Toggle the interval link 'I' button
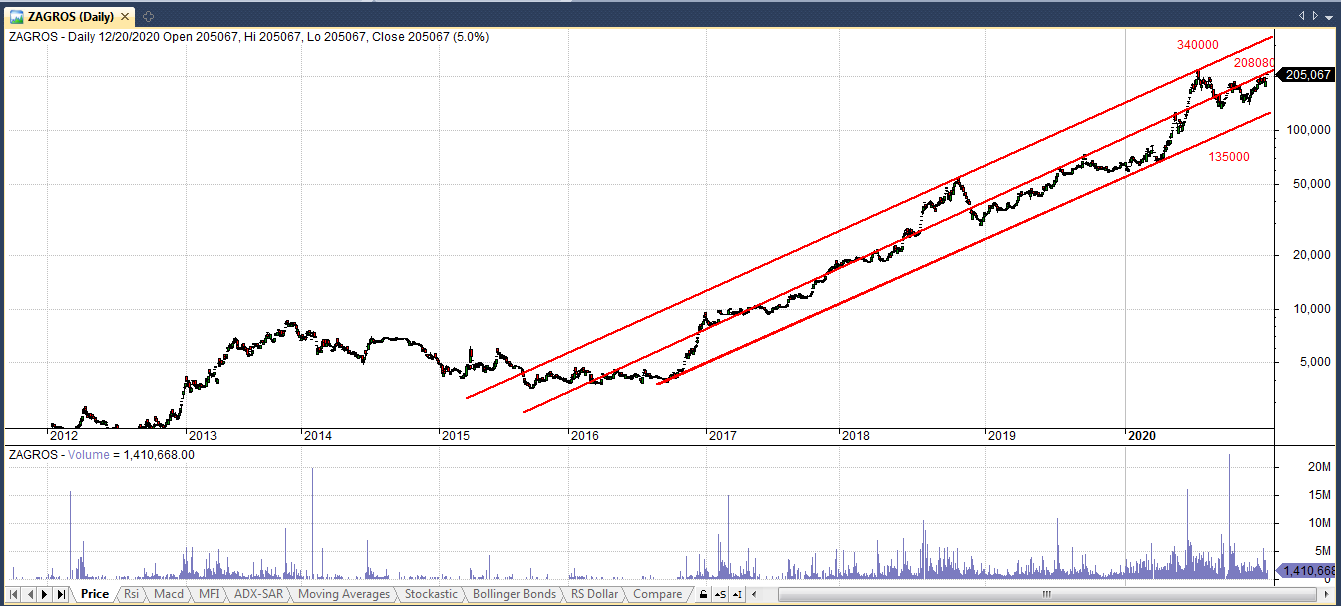Screen dimensions: 1341x606 coord(737,594)
